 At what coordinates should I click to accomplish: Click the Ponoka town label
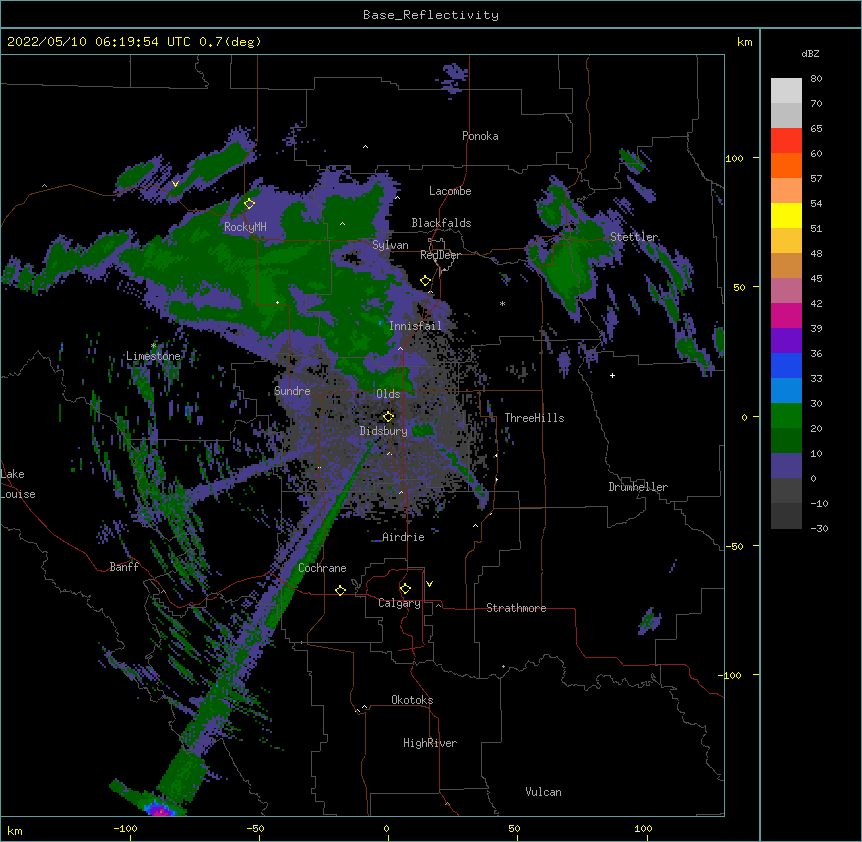[480, 136]
